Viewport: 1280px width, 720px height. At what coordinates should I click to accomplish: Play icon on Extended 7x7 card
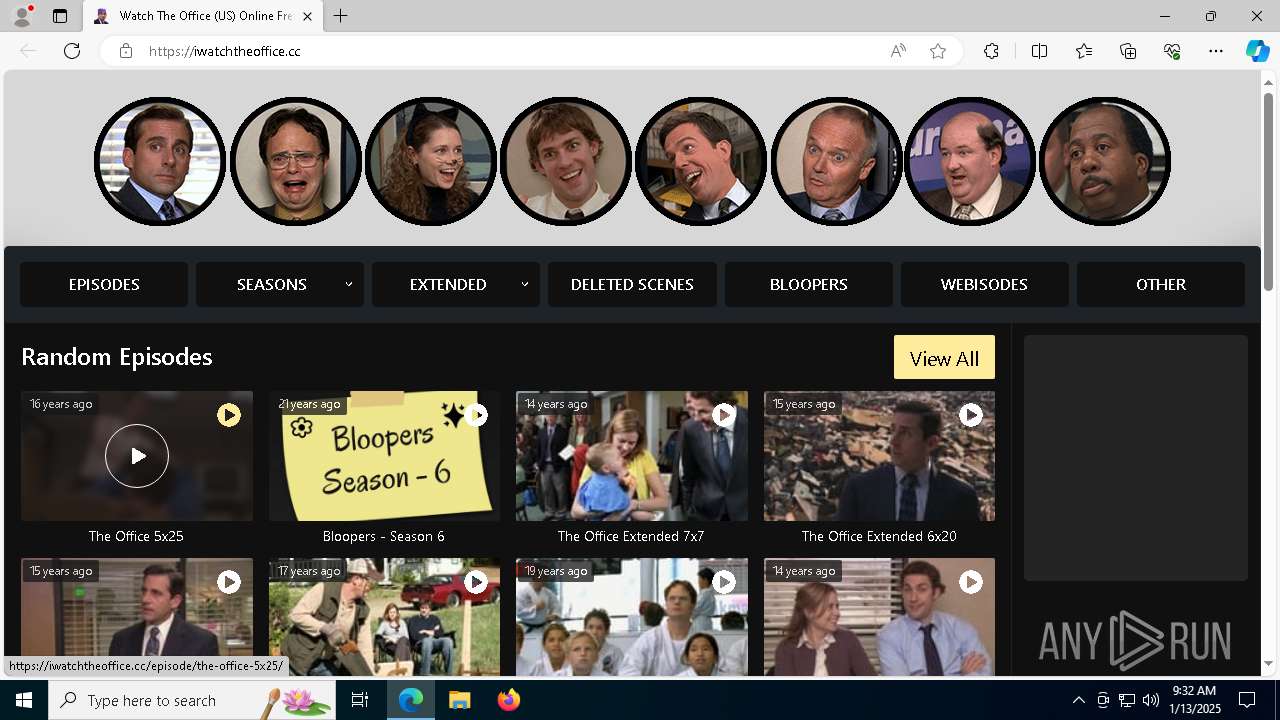[724, 414]
